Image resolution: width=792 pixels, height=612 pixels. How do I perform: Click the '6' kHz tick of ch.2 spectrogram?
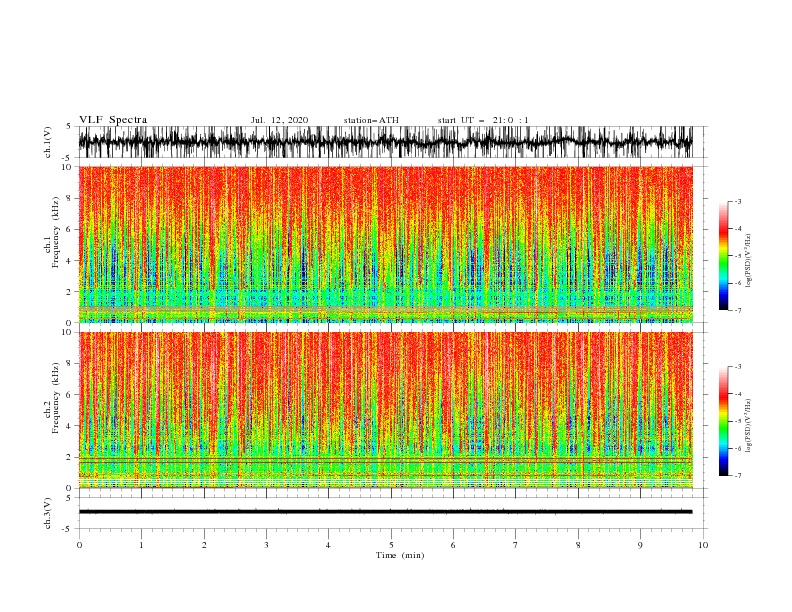pyautogui.click(x=71, y=395)
